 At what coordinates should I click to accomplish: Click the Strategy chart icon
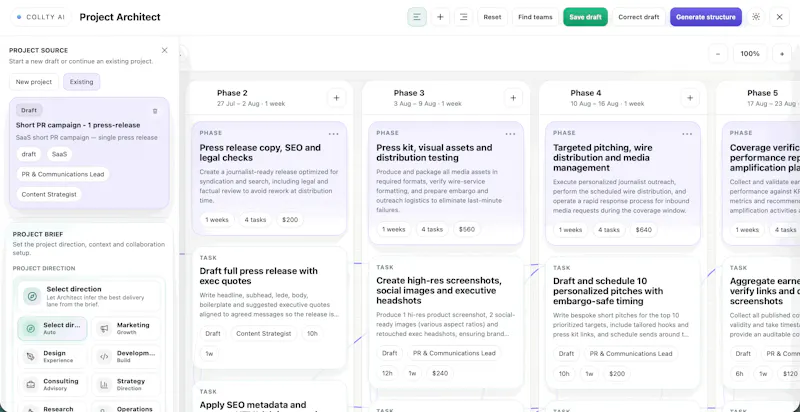point(104,384)
